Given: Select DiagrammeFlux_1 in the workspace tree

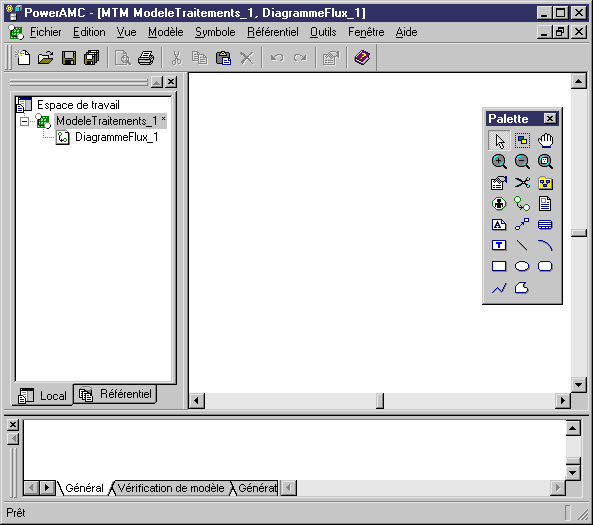Looking at the screenshot, I should coord(116,137).
